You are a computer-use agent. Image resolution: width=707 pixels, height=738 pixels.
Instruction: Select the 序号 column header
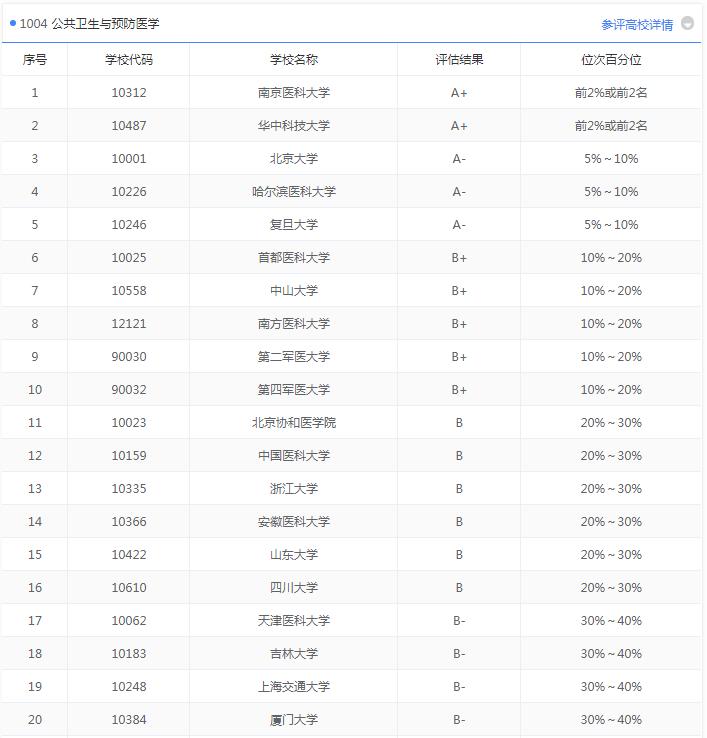coord(35,60)
